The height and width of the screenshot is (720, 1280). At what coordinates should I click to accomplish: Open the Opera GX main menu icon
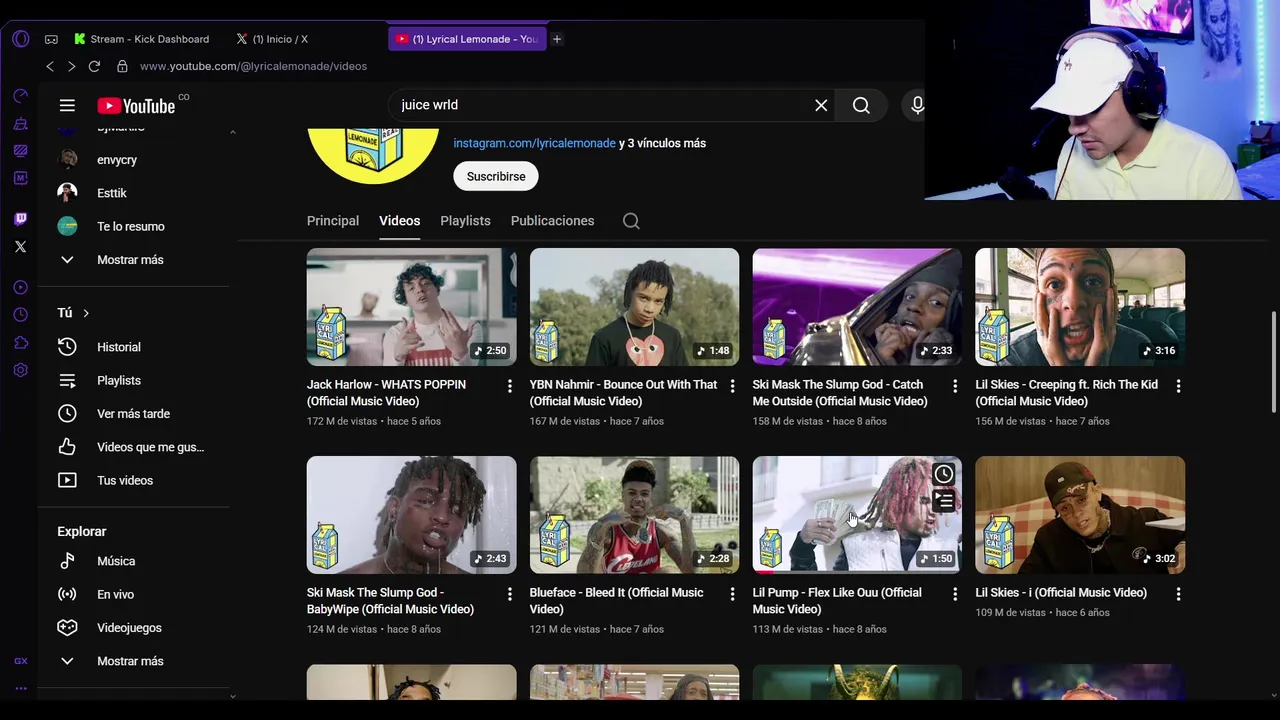(x=21, y=39)
